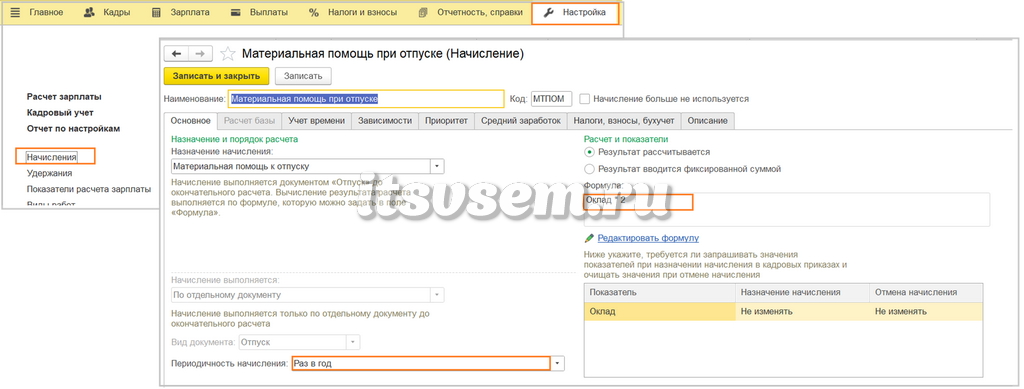Click the Показатель column header

660,292
